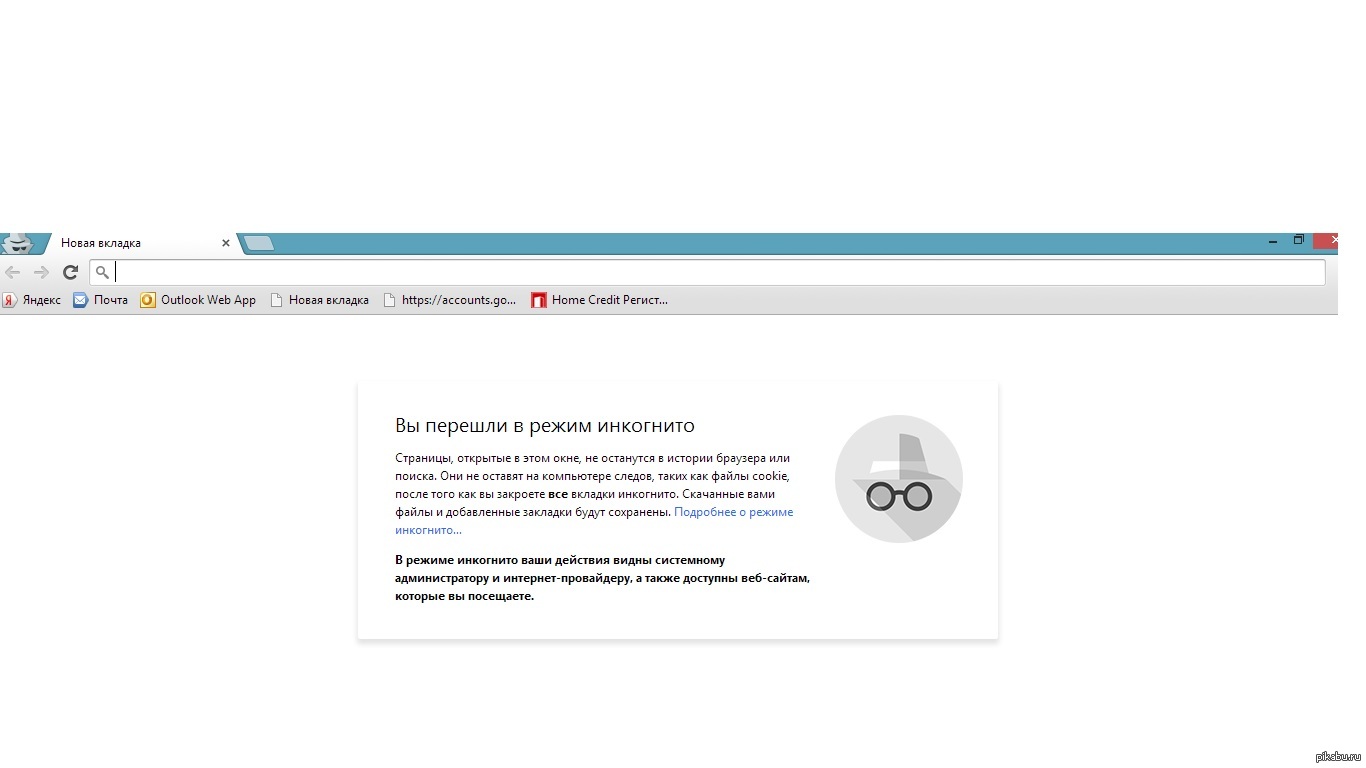Go forward to the next page
This screenshot has width=1366, height=768.
(x=41, y=272)
